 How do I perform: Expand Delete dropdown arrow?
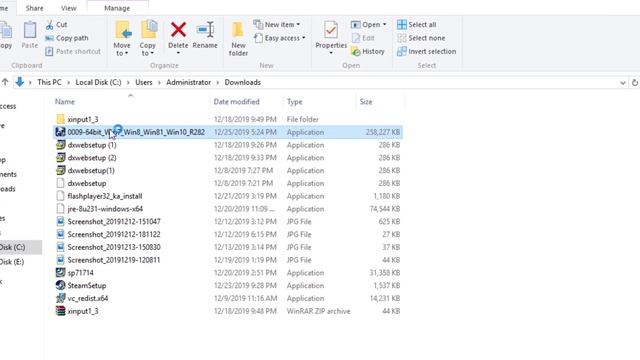tap(178, 53)
